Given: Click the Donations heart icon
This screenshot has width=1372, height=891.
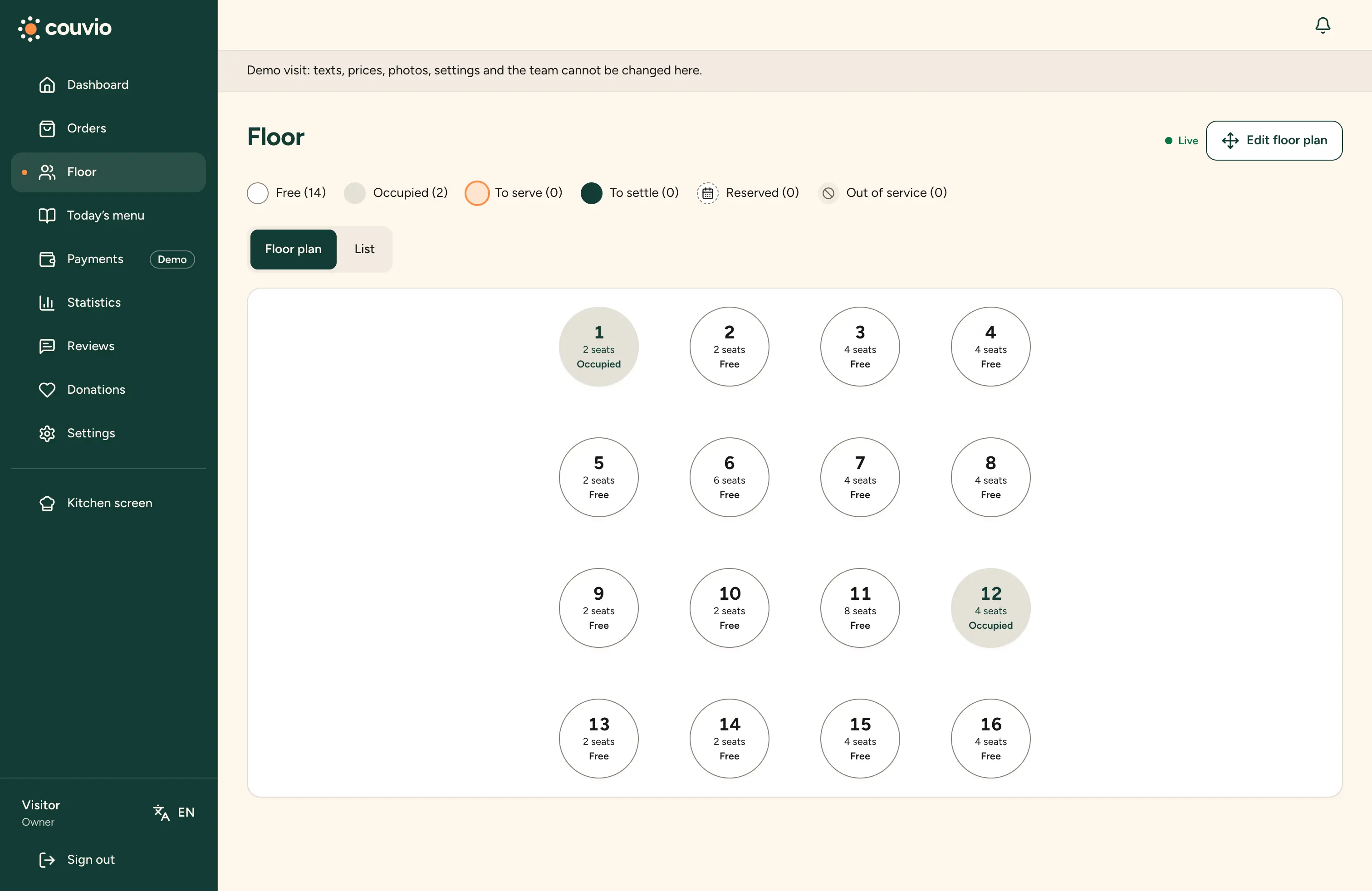Looking at the screenshot, I should click(x=47, y=390).
